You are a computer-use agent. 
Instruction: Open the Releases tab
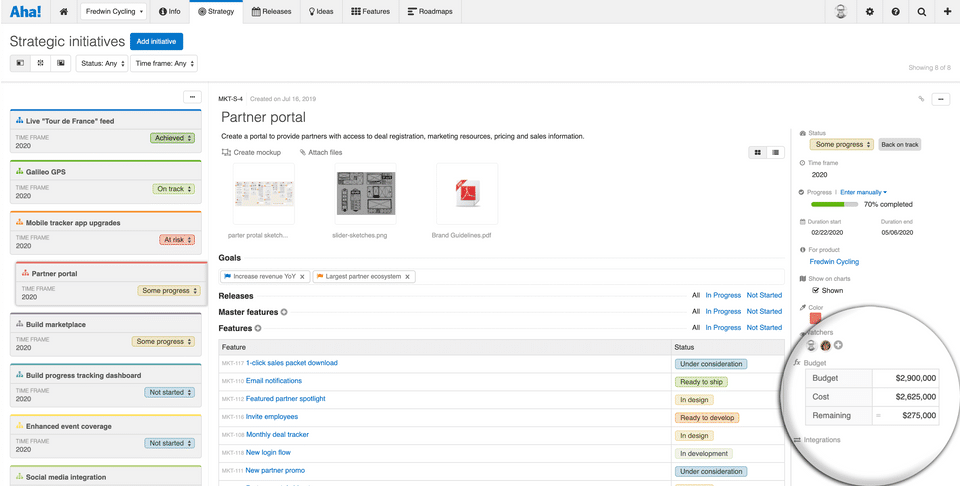271,12
